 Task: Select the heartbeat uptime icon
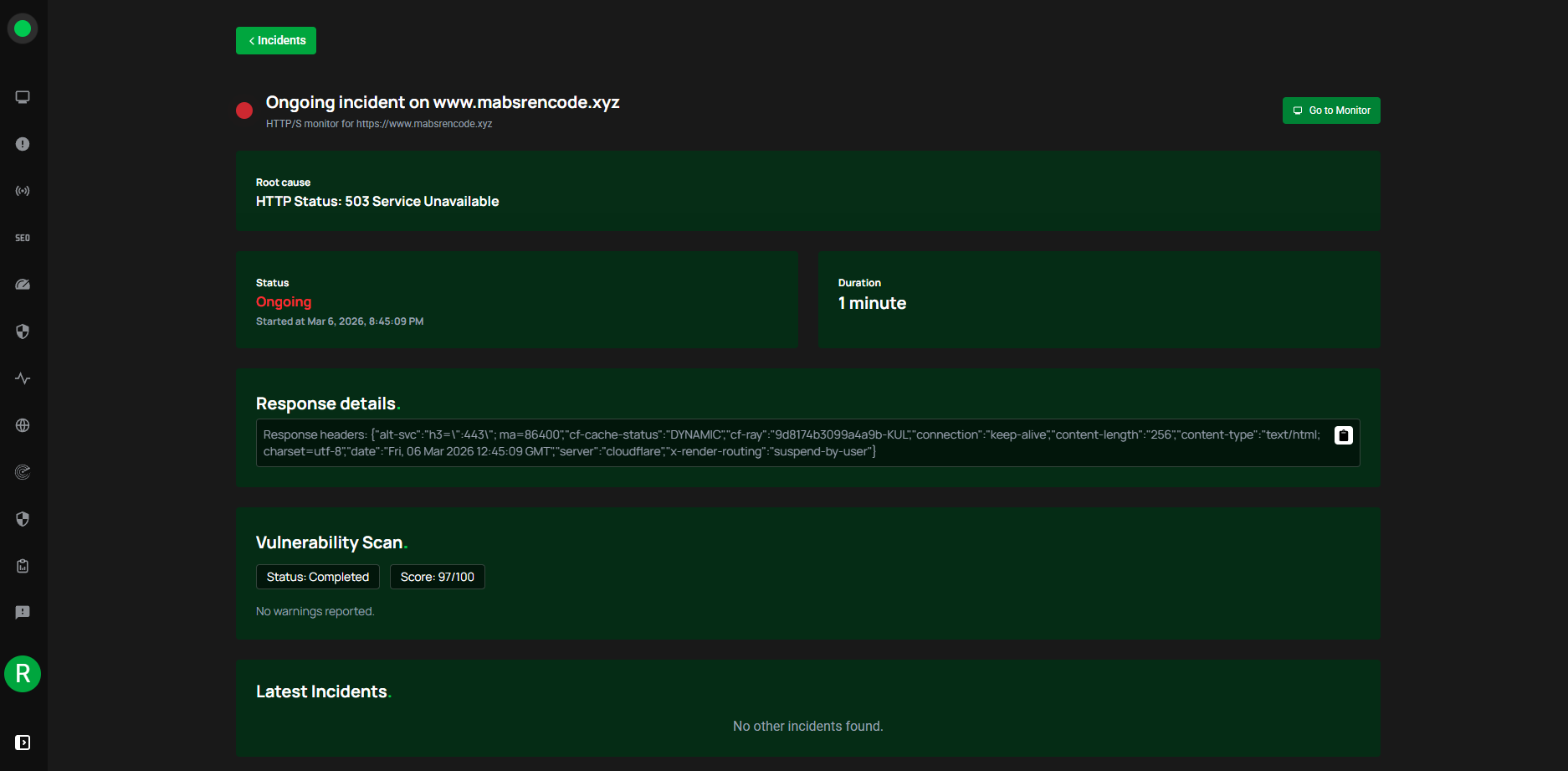[x=23, y=378]
